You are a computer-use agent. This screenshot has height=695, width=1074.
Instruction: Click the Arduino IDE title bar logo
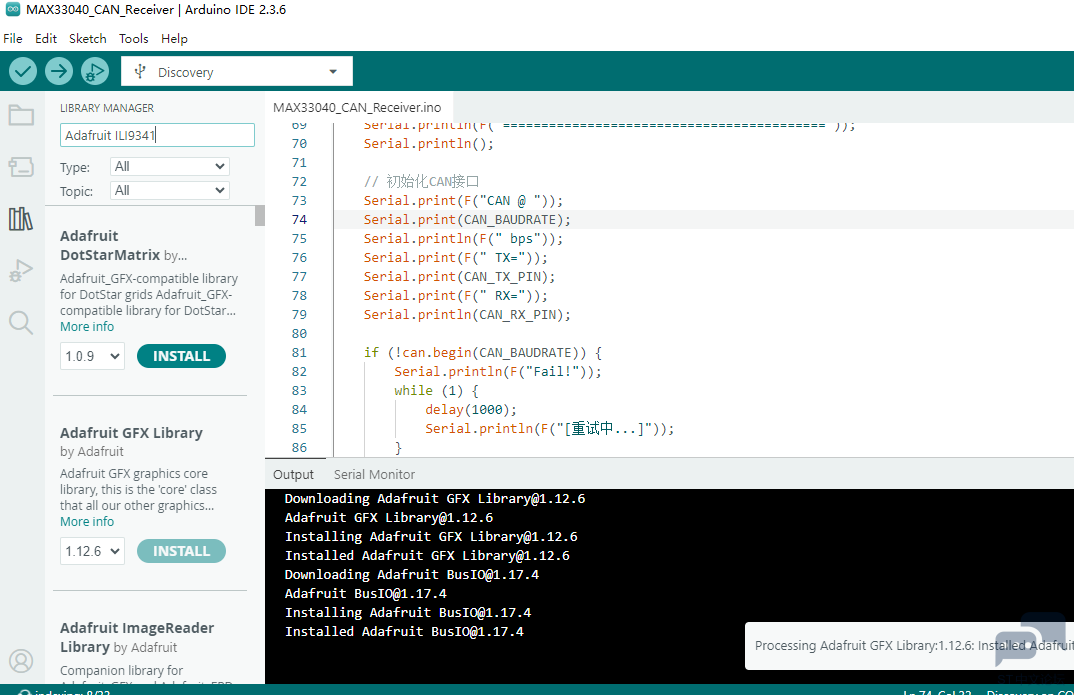[12, 10]
